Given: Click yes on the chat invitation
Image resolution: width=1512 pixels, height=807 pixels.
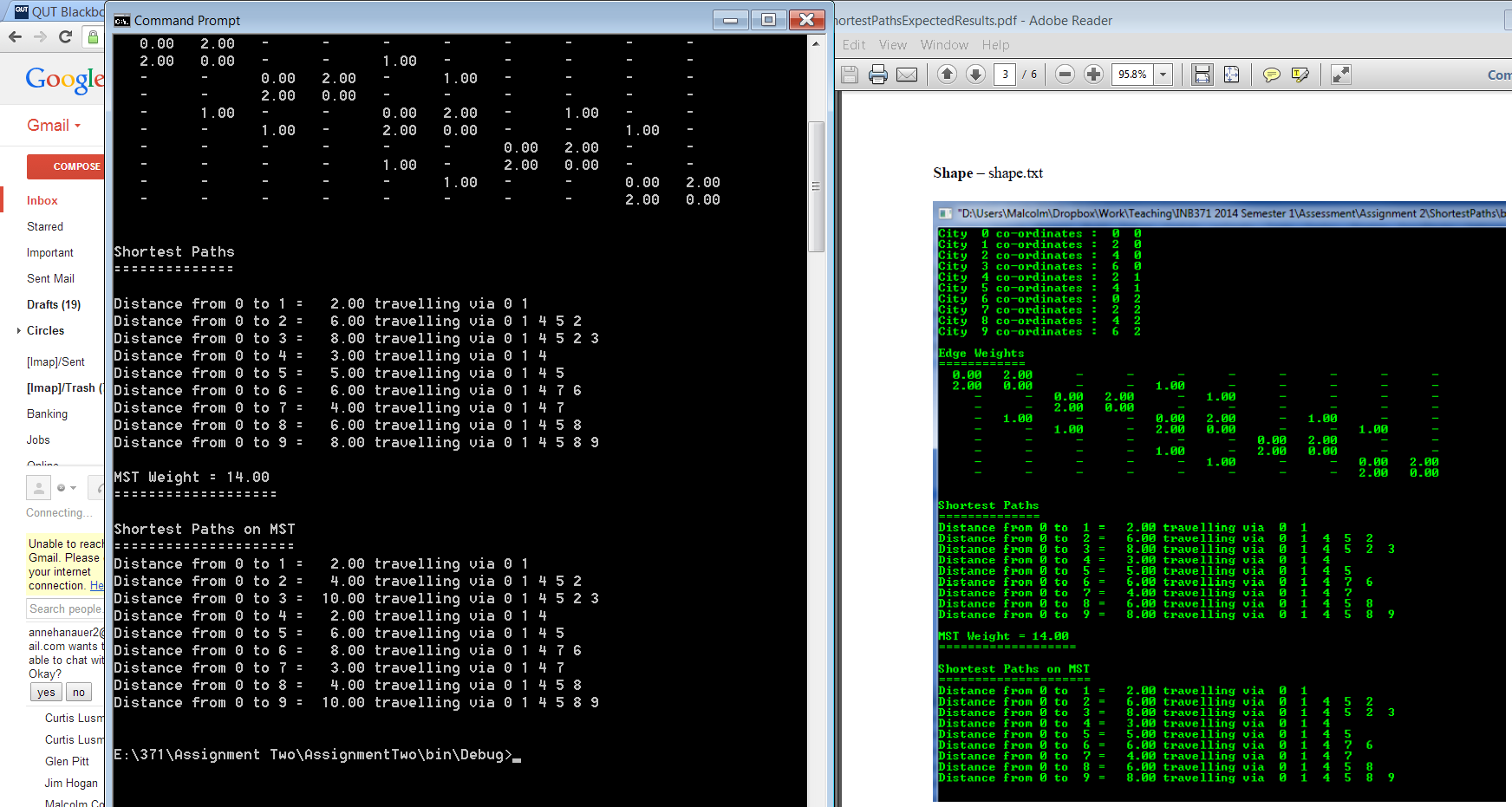Looking at the screenshot, I should pyautogui.click(x=46, y=692).
